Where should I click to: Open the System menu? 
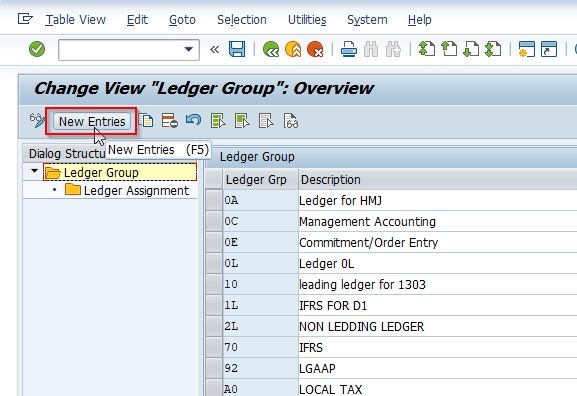point(367,20)
